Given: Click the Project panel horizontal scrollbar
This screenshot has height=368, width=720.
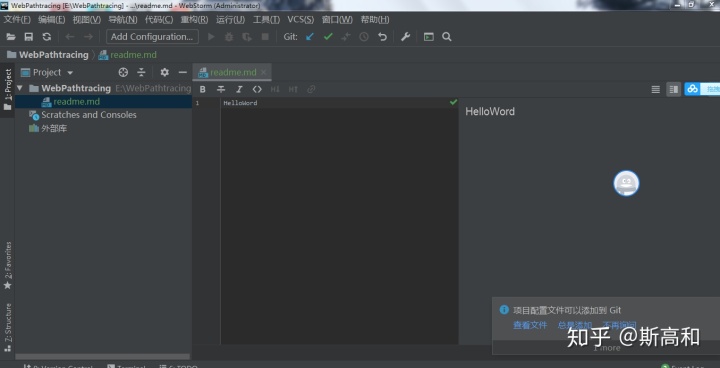Looking at the screenshot, I should (x=102, y=357).
